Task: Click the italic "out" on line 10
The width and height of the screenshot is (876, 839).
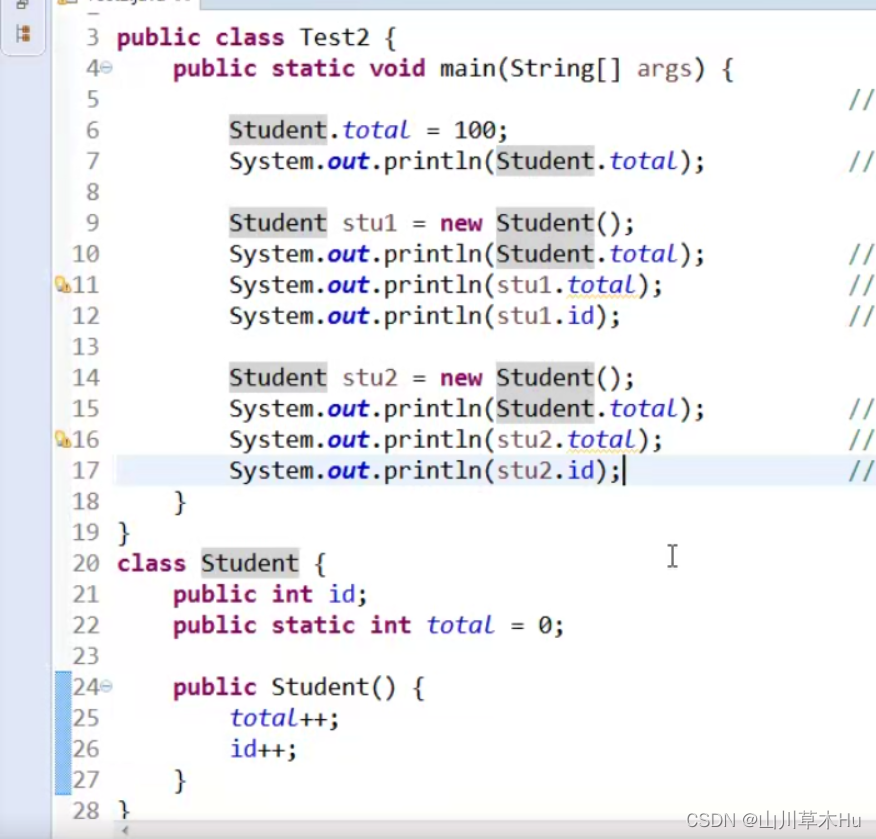Action: 348,255
